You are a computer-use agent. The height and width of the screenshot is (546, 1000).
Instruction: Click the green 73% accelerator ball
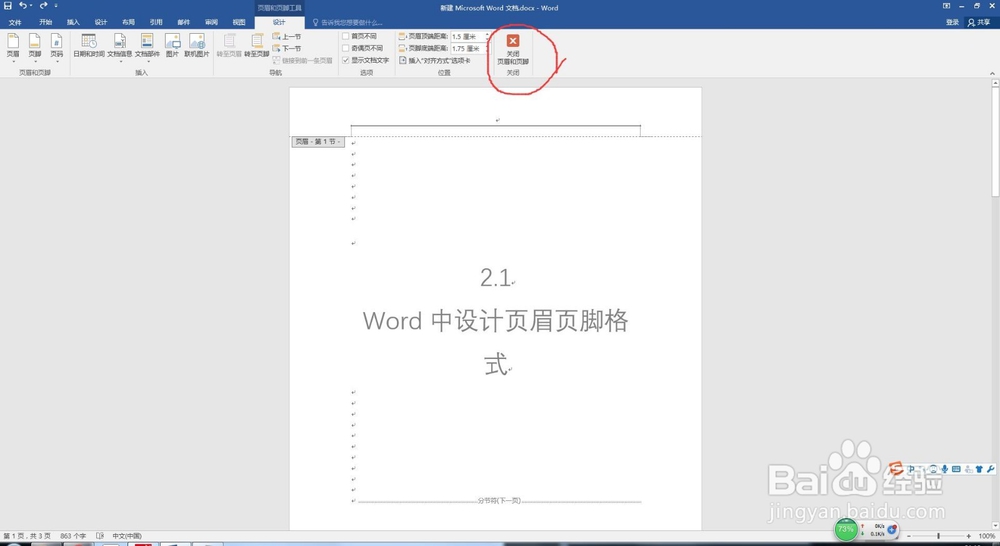(x=846, y=530)
